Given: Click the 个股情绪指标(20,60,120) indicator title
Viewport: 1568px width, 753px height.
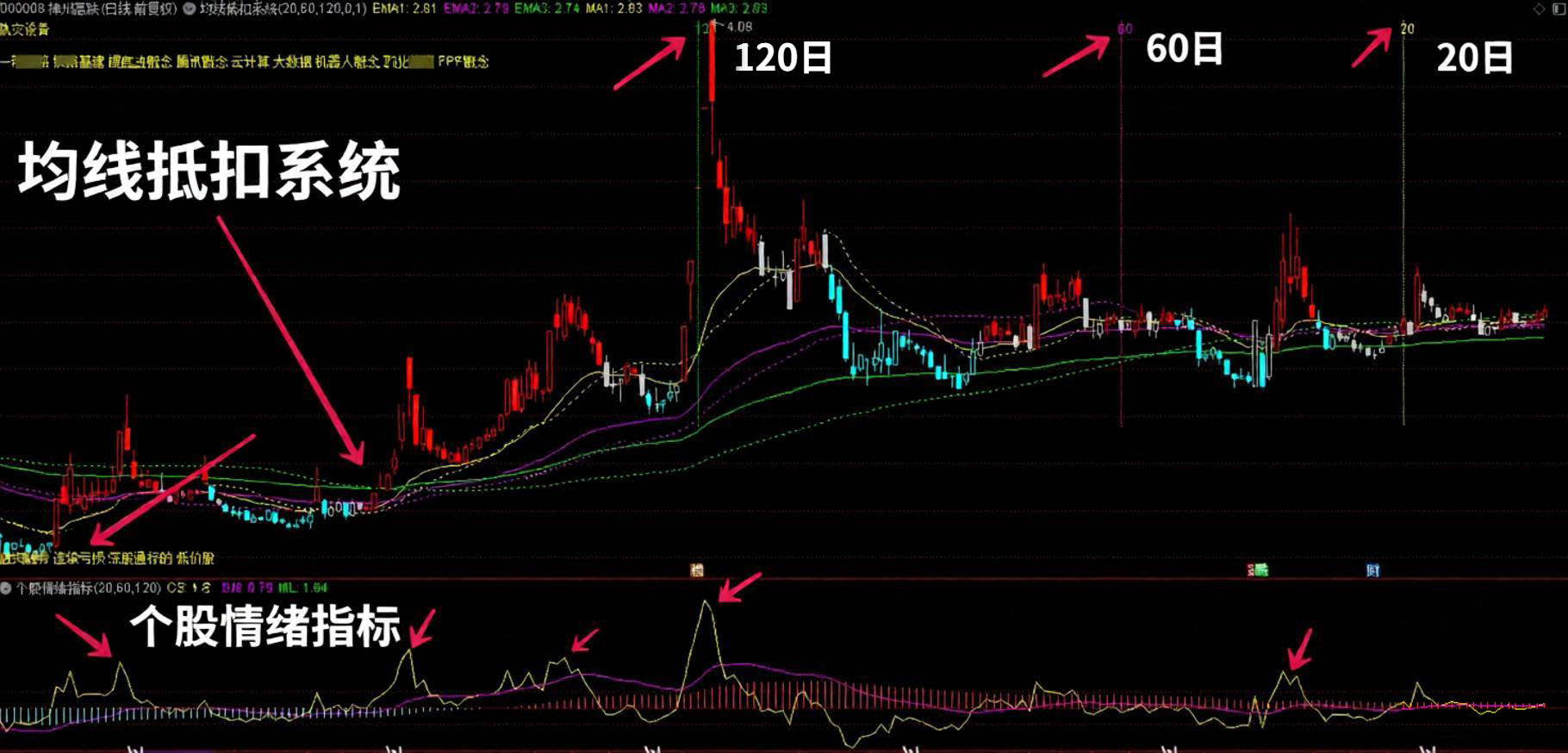Looking at the screenshot, I should tap(89, 588).
